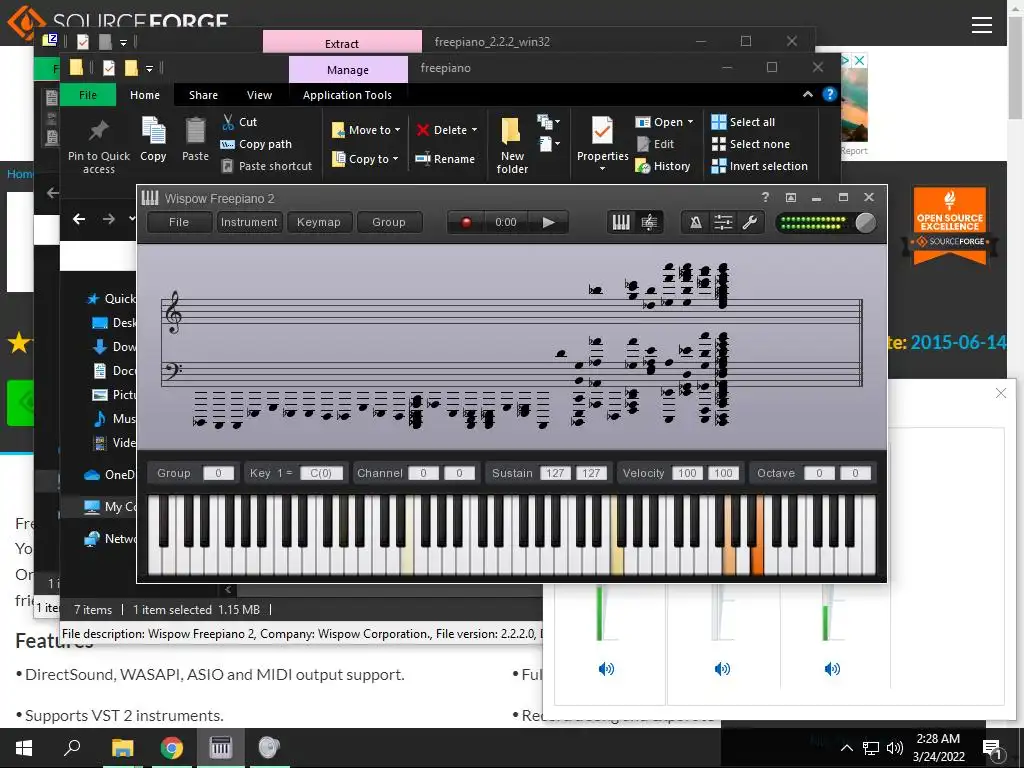Click the second Octave value field
Screen dimensions: 1024x768
854,473
